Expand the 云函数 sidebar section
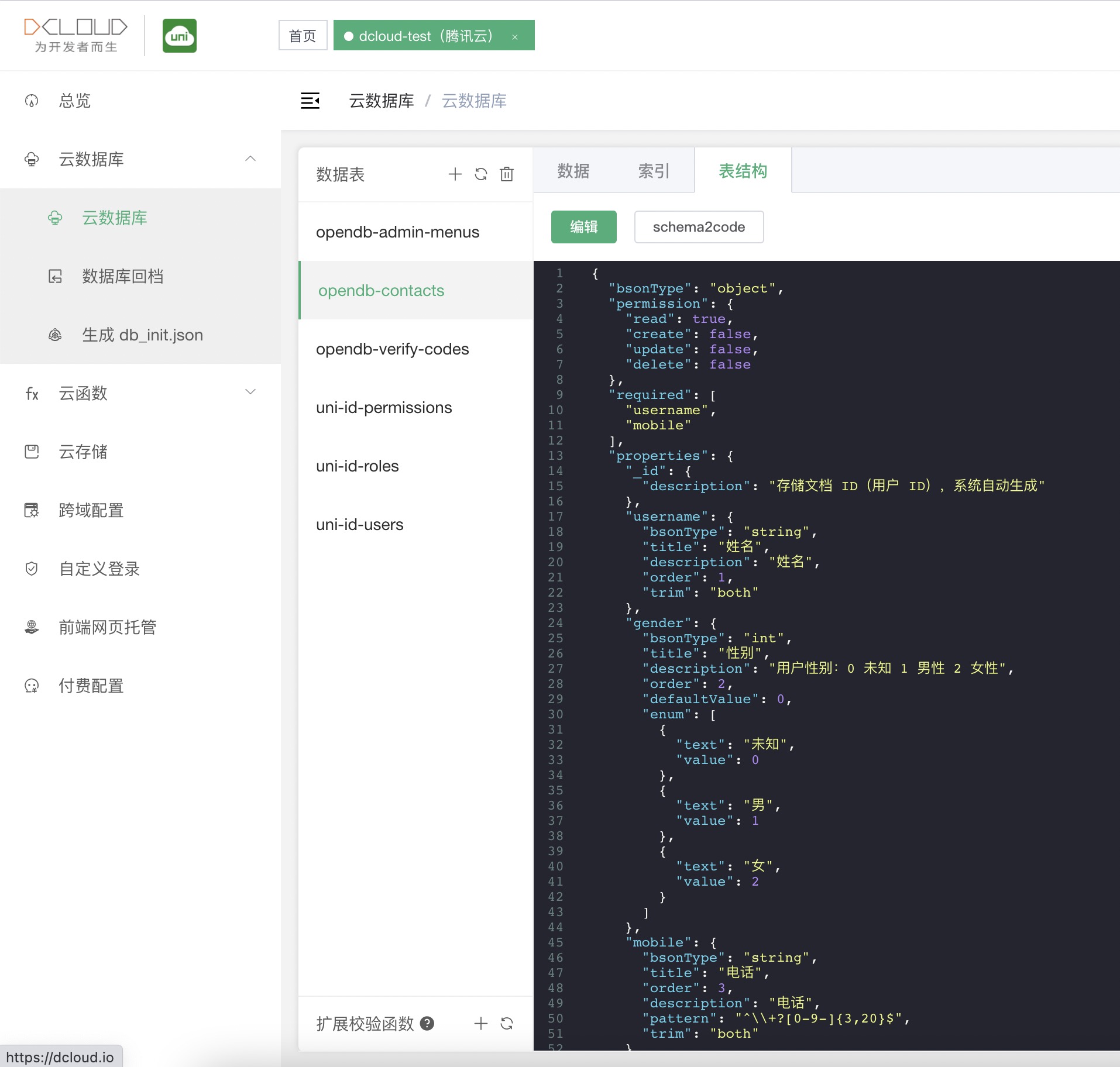The height and width of the screenshot is (1067, 1120). point(250,393)
